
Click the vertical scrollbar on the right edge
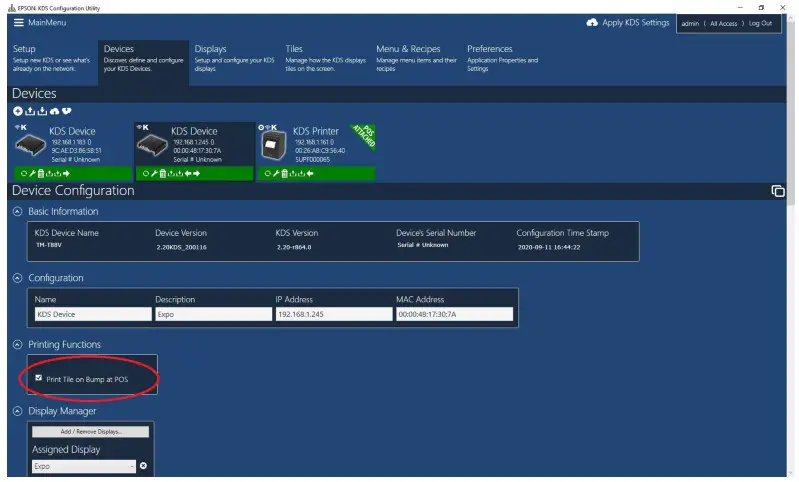click(791, 112)
